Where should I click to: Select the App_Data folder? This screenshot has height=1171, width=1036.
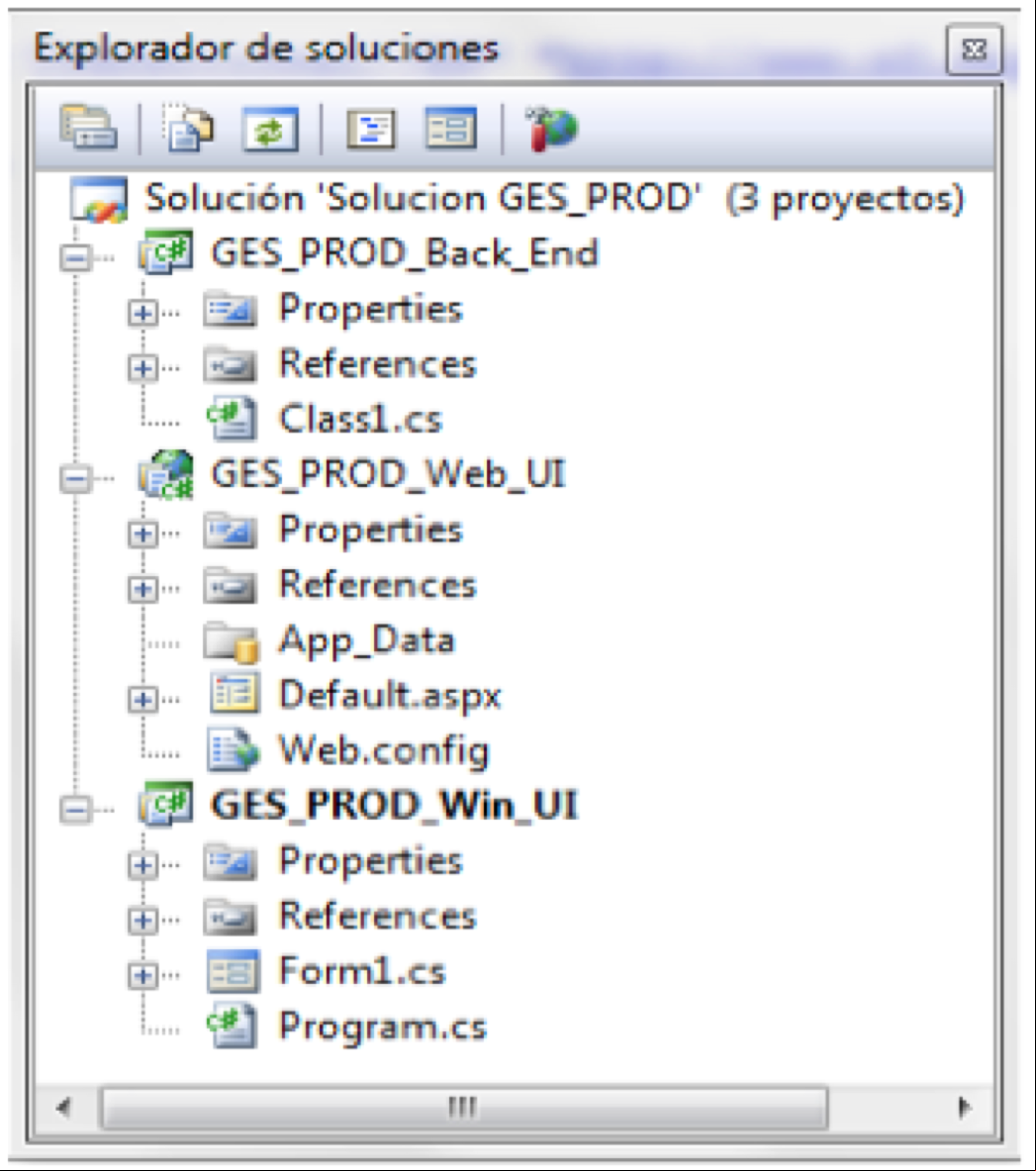(x=366, y=640)
